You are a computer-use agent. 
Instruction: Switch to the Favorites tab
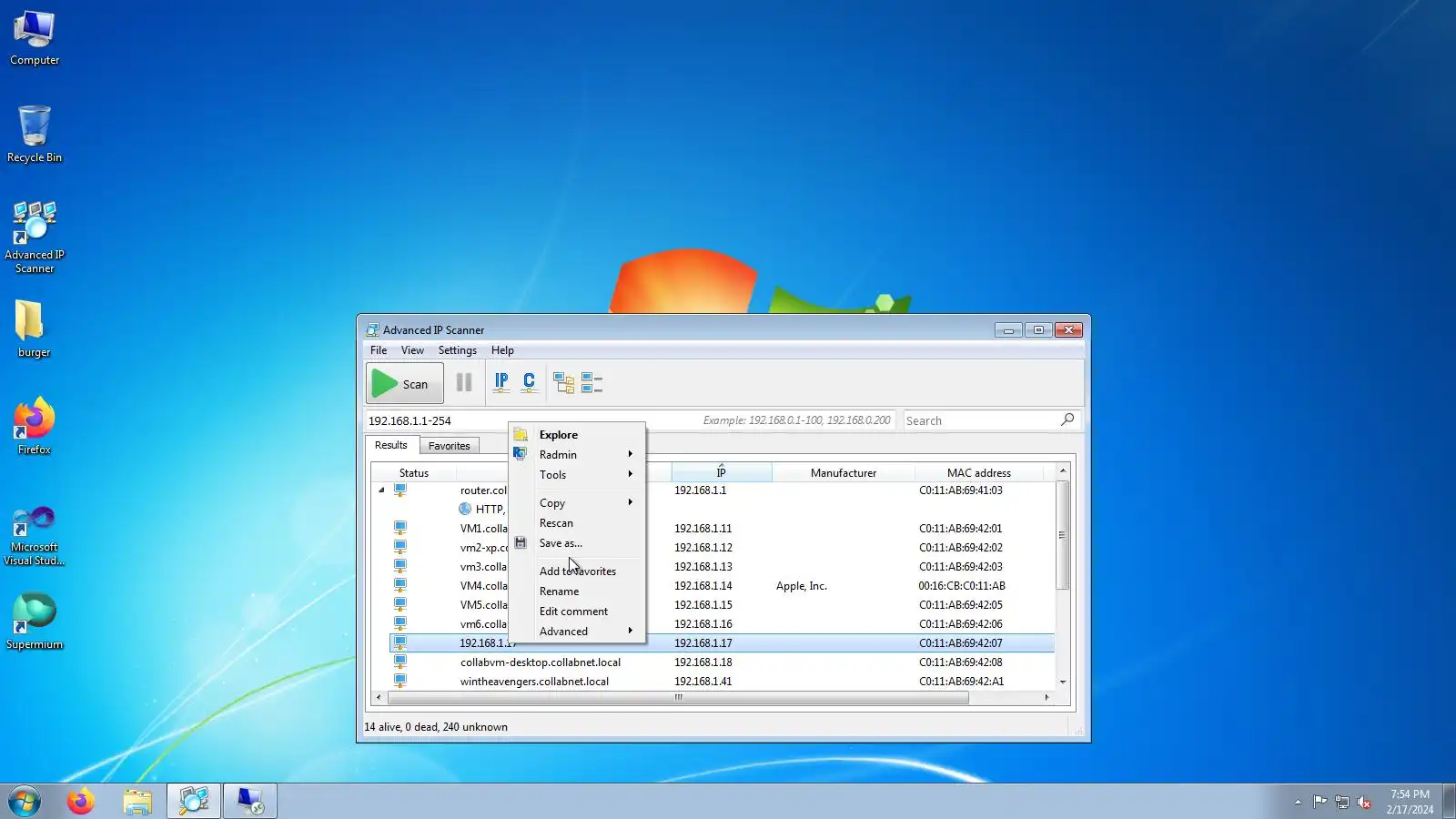(450, 446)
